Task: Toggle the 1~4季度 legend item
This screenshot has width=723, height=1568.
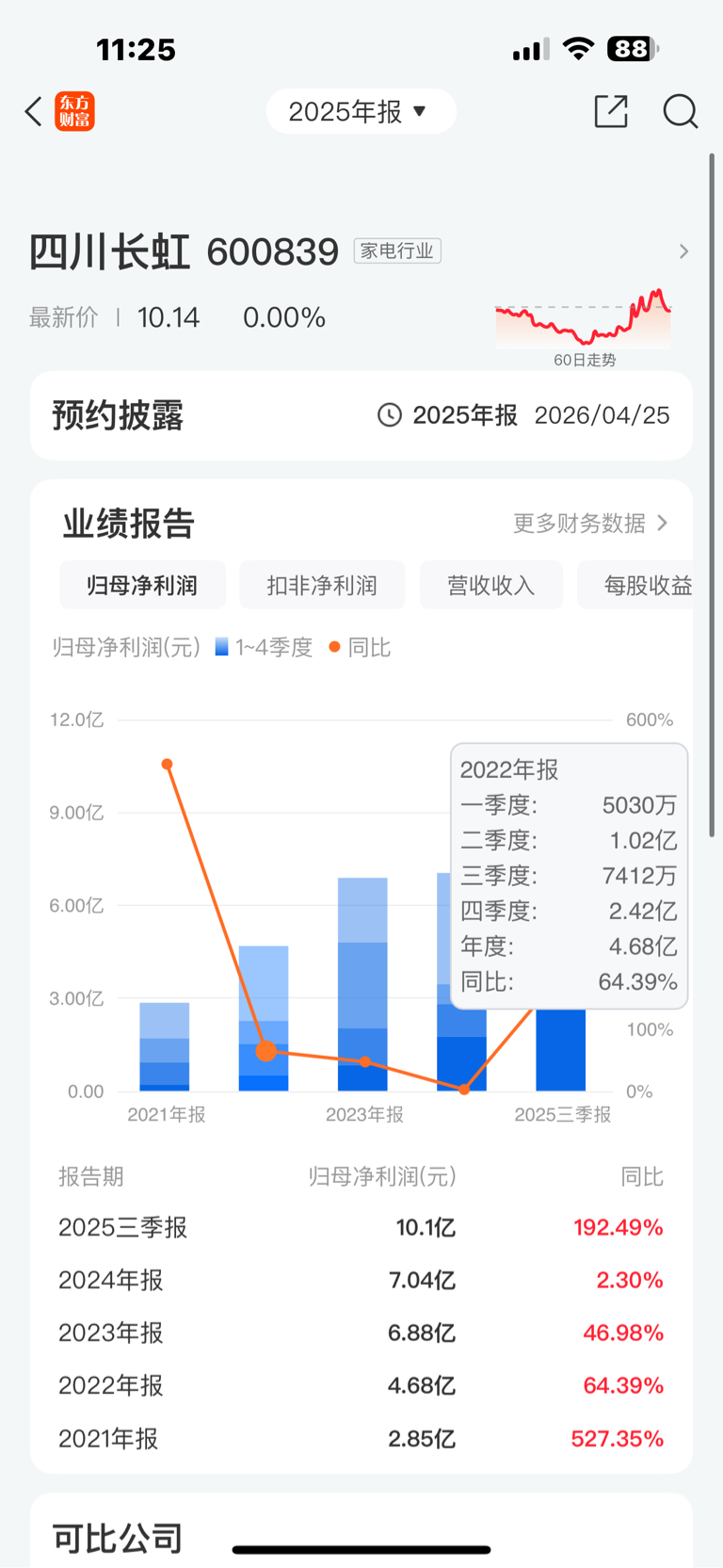Action: tap(264, 647)
